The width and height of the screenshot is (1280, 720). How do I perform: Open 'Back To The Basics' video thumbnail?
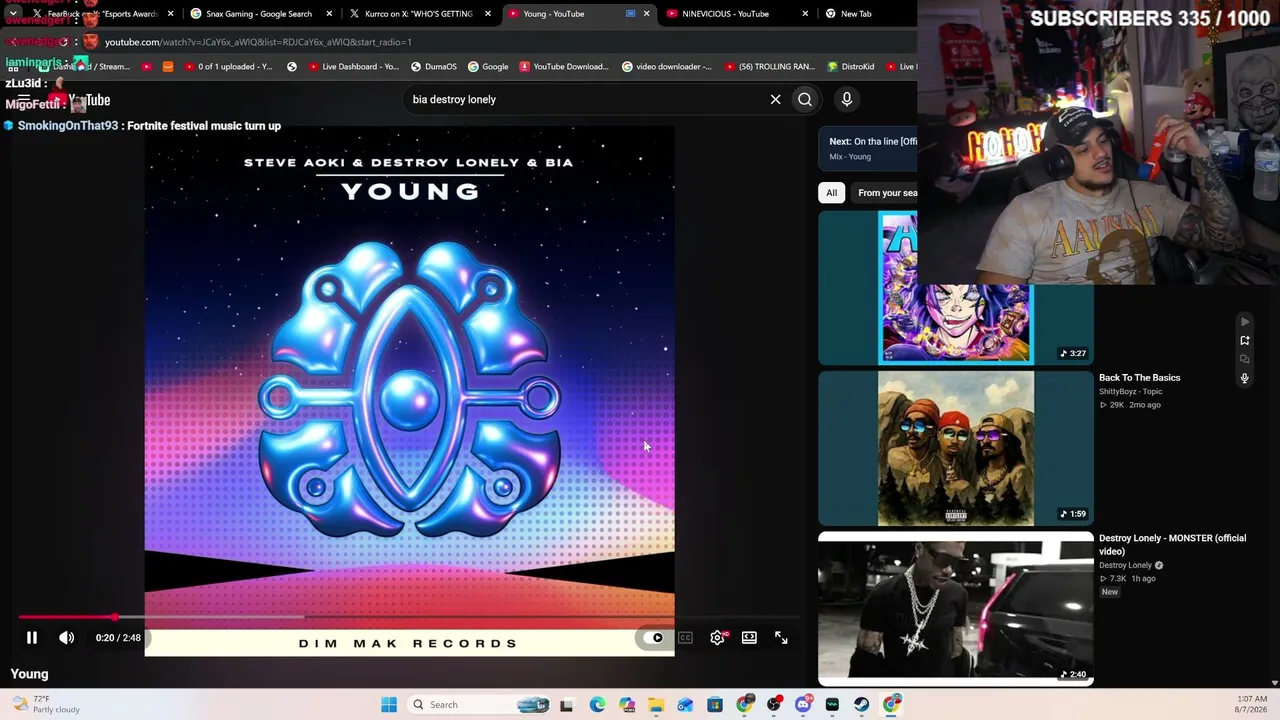click(956, 449)
